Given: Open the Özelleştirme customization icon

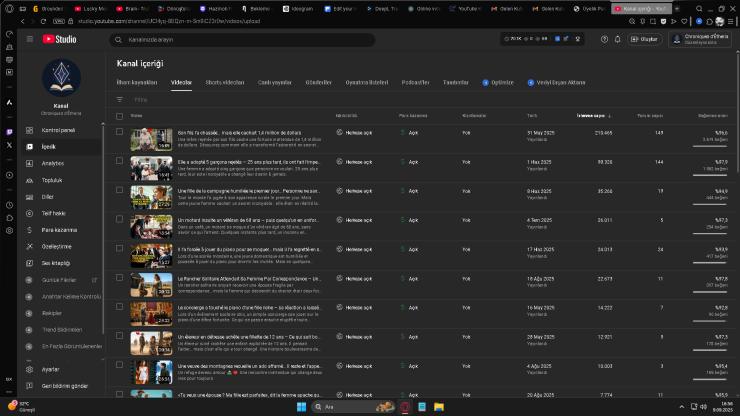Looking at the screenshot, I should pyautogui.click(x=29, y=246).
